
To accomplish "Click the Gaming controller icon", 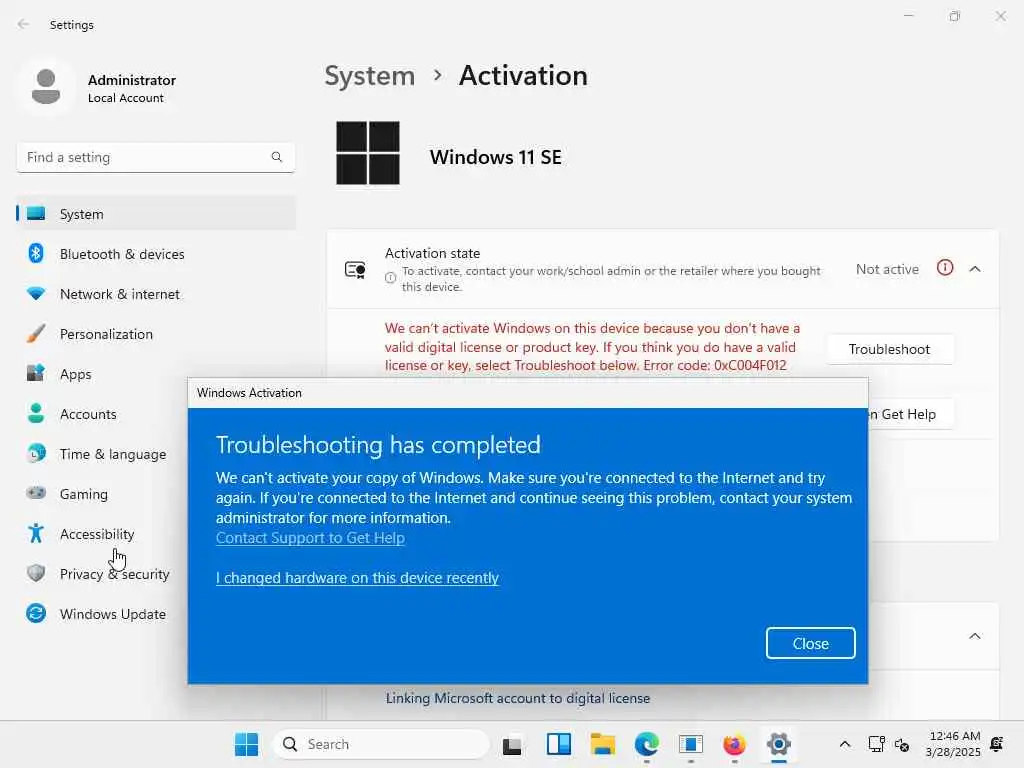I will click(36, 493).
